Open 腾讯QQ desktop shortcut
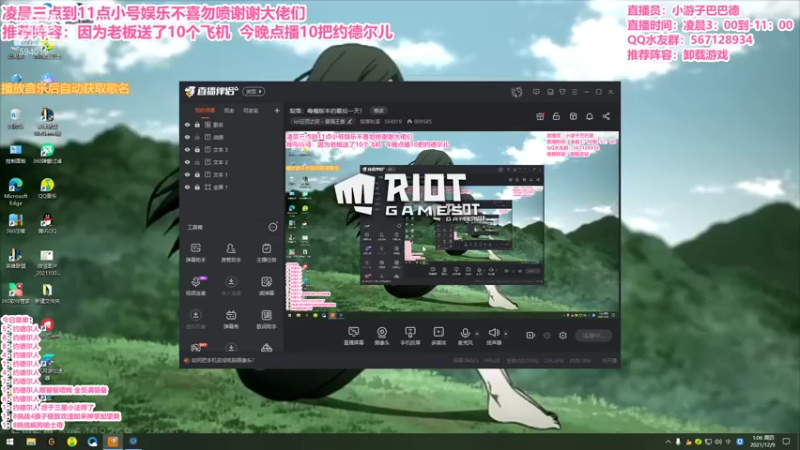 (47, 223)
